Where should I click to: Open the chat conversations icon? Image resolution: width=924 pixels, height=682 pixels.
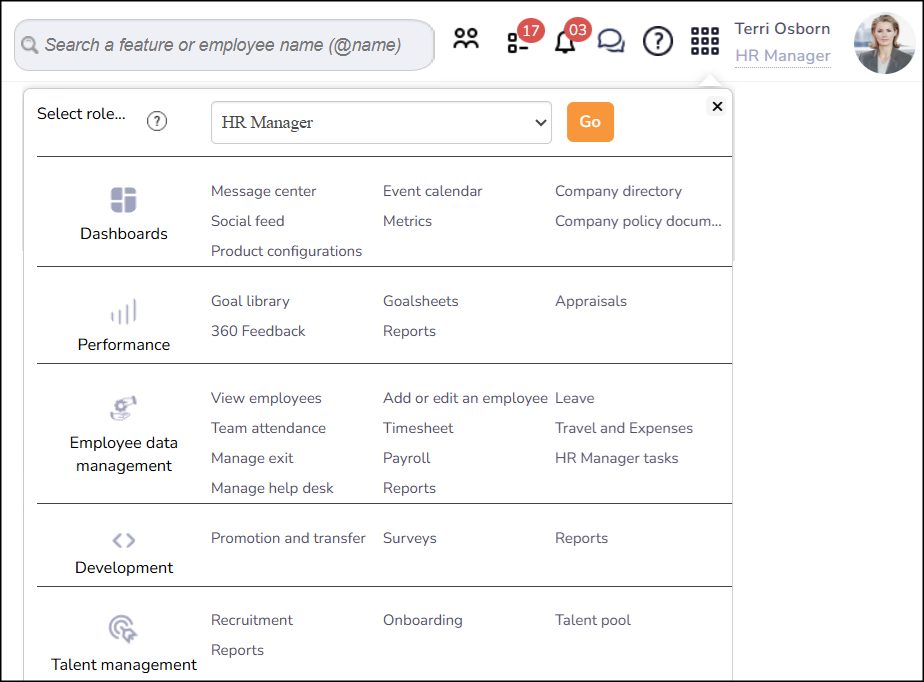[x=611, y=40]
